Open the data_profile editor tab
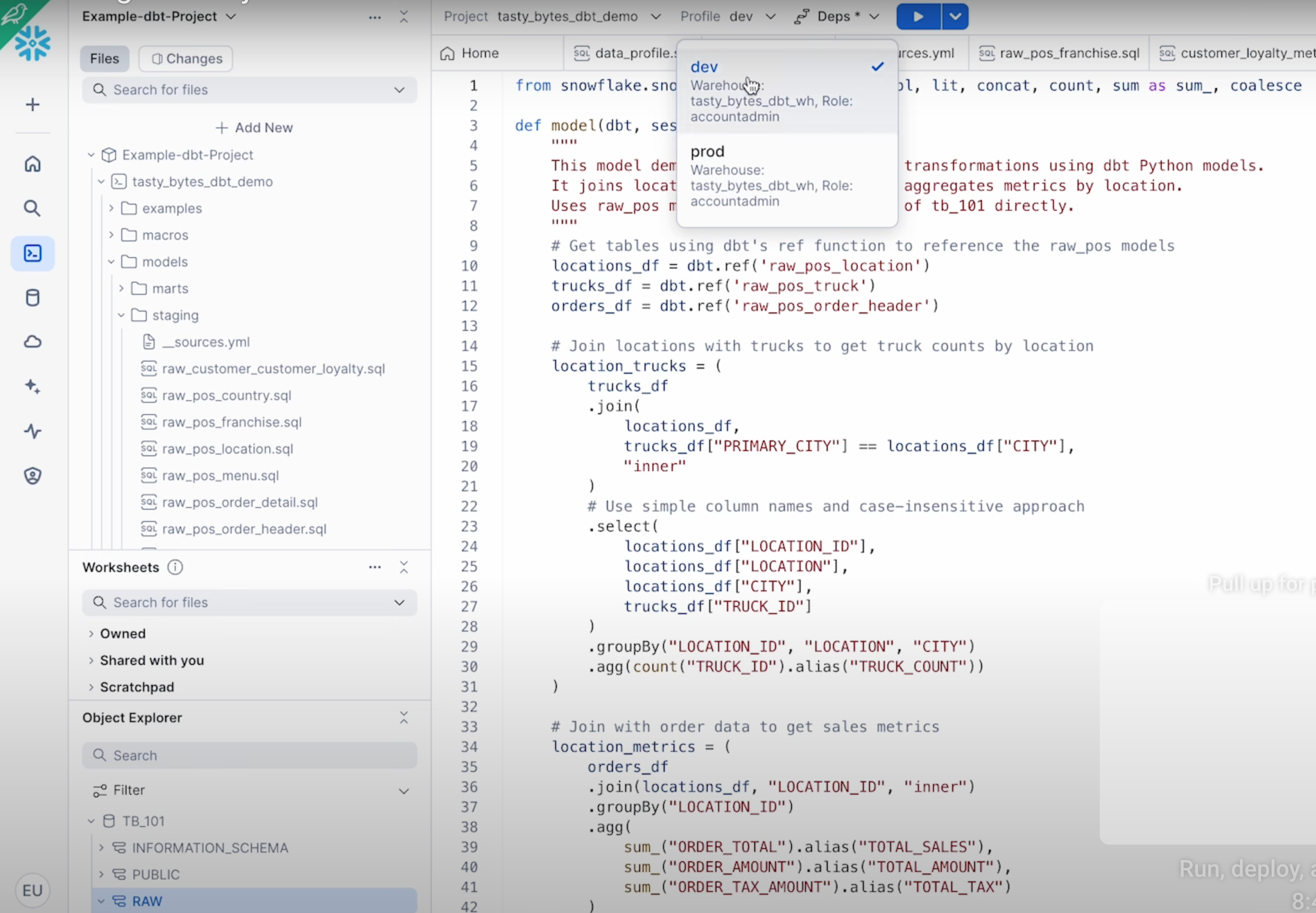Screen dimensions: 1316x913 (x=625, y=53)
